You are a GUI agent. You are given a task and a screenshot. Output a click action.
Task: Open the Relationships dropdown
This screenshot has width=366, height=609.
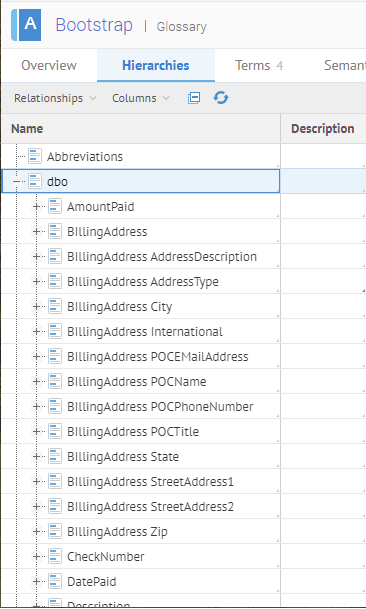[x=55, y=98]
